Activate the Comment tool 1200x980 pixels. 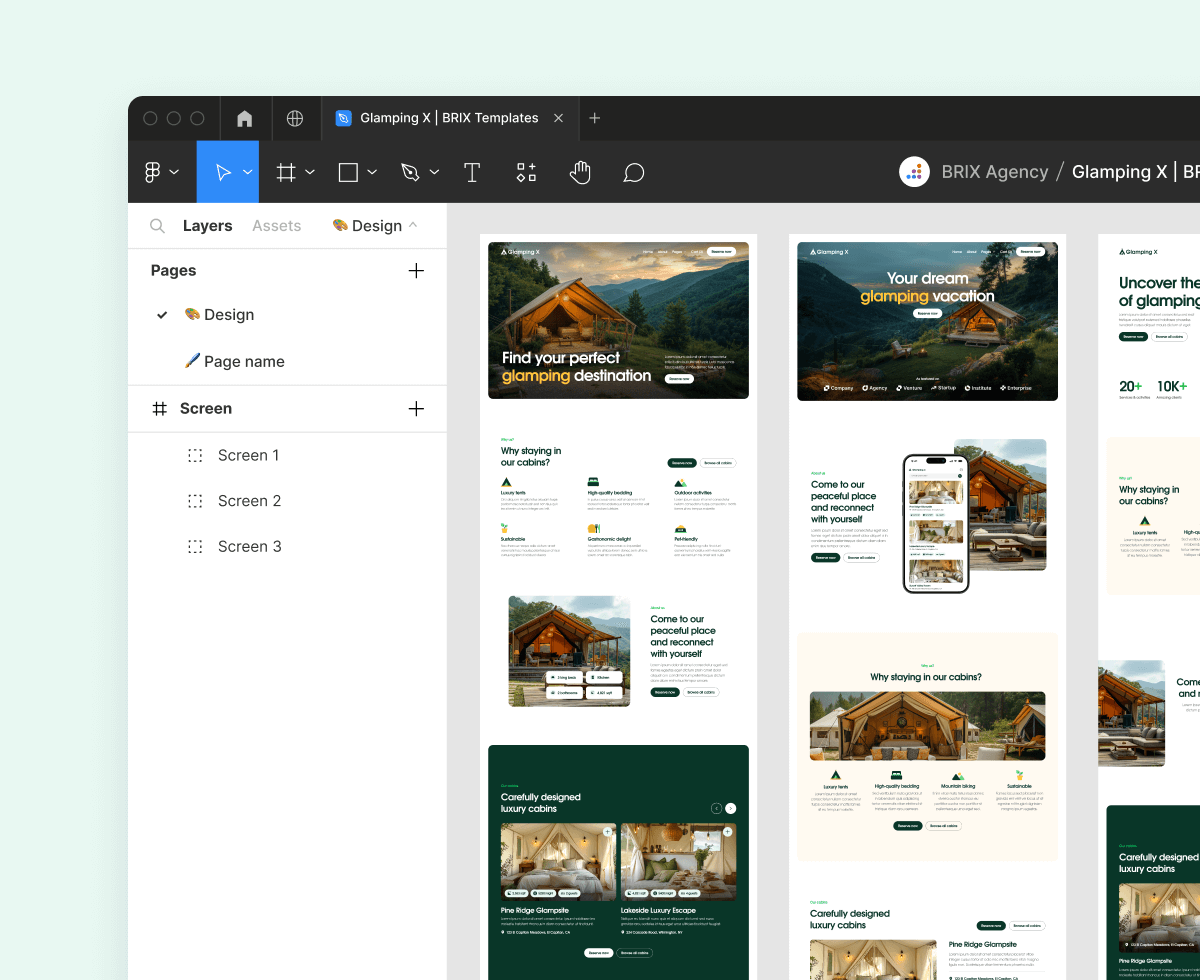(634, 172)
